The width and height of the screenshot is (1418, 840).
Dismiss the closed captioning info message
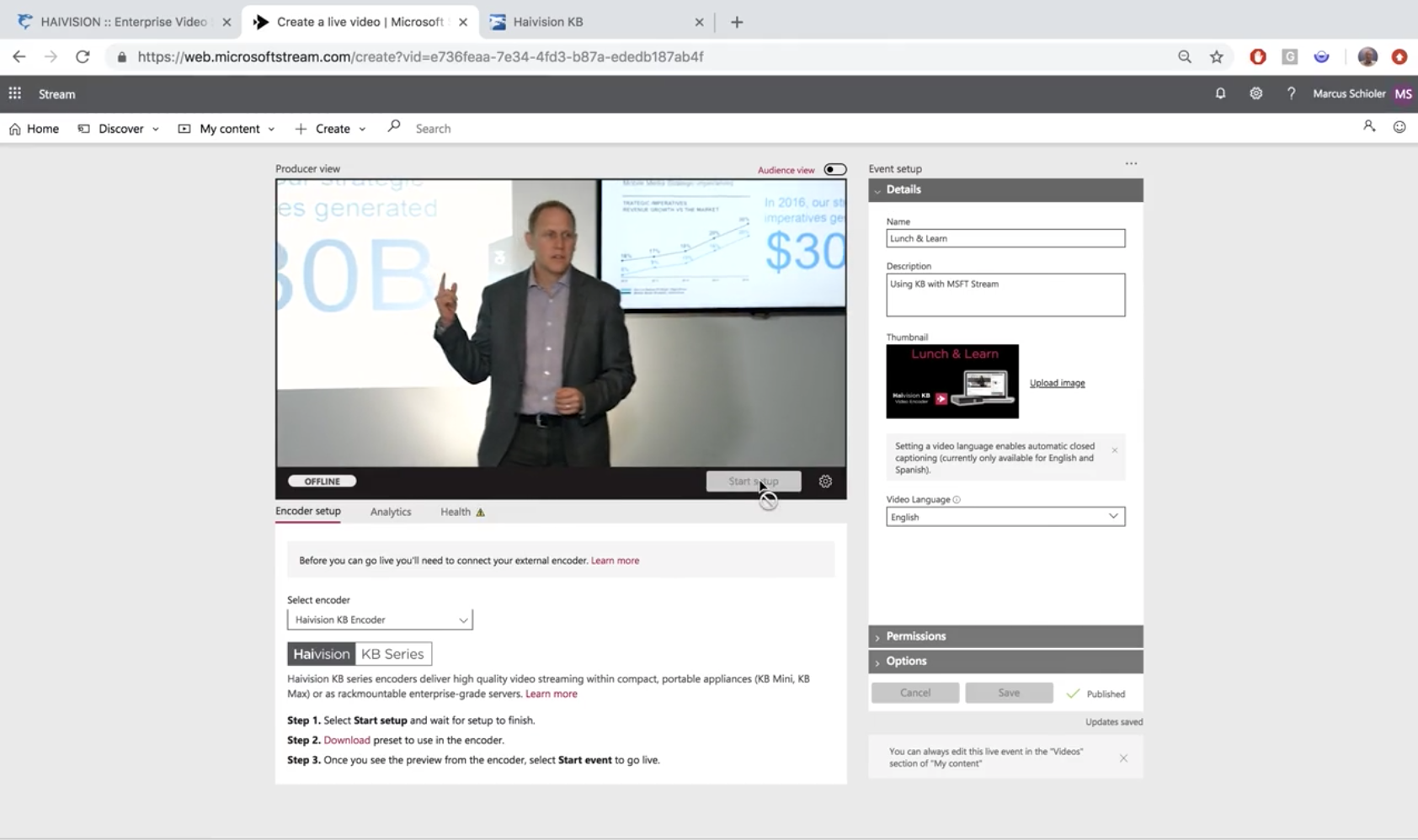(1115, 450)
